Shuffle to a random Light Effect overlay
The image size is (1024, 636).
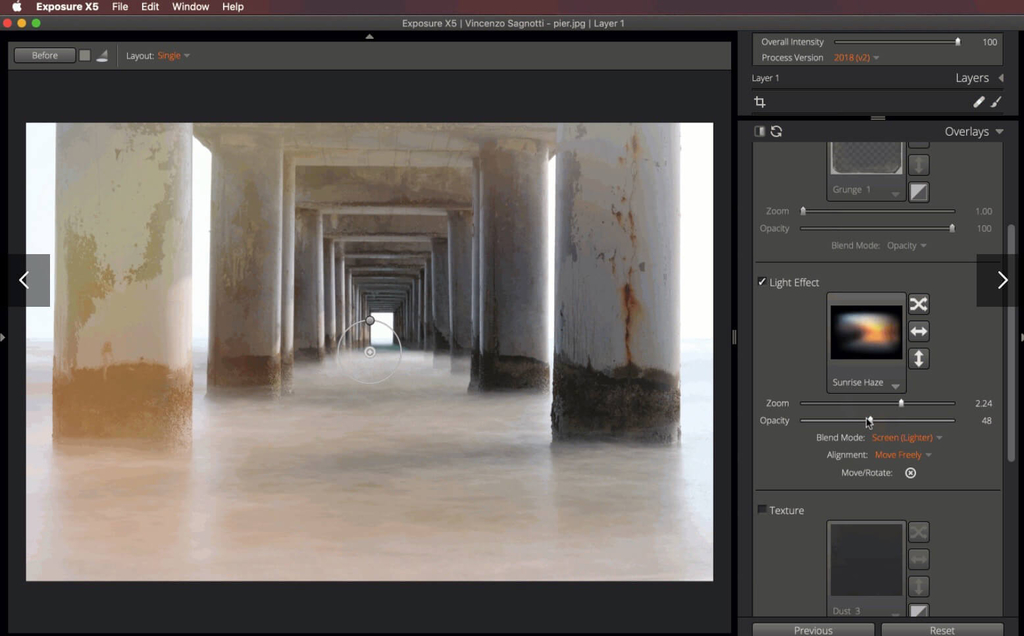(917, 303)
